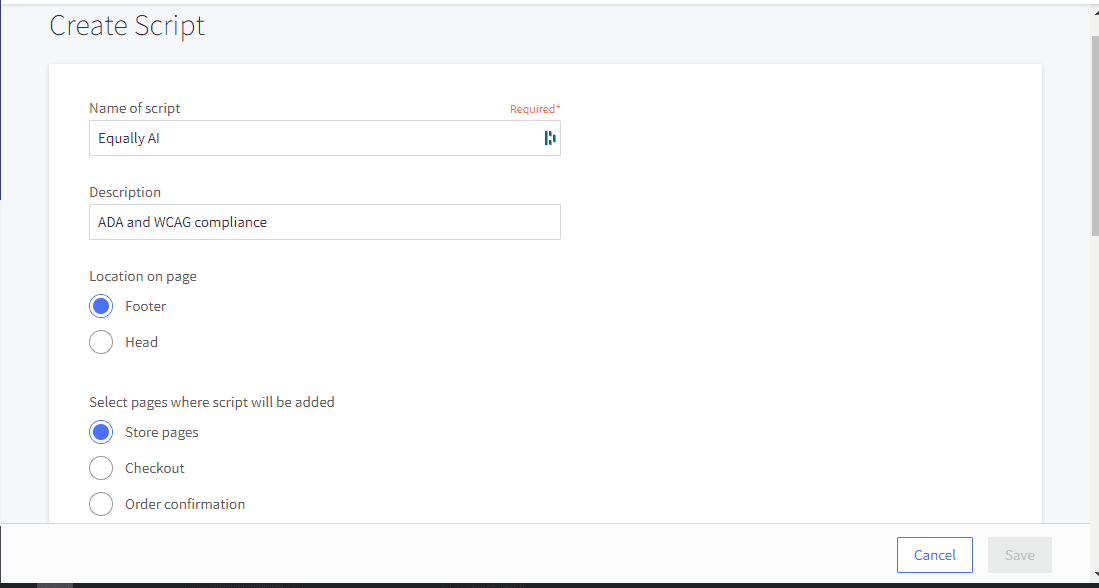Viewport: 1099px width, 588px height.
Task: Choose the Head radio button circle
Action: (101, 342)
